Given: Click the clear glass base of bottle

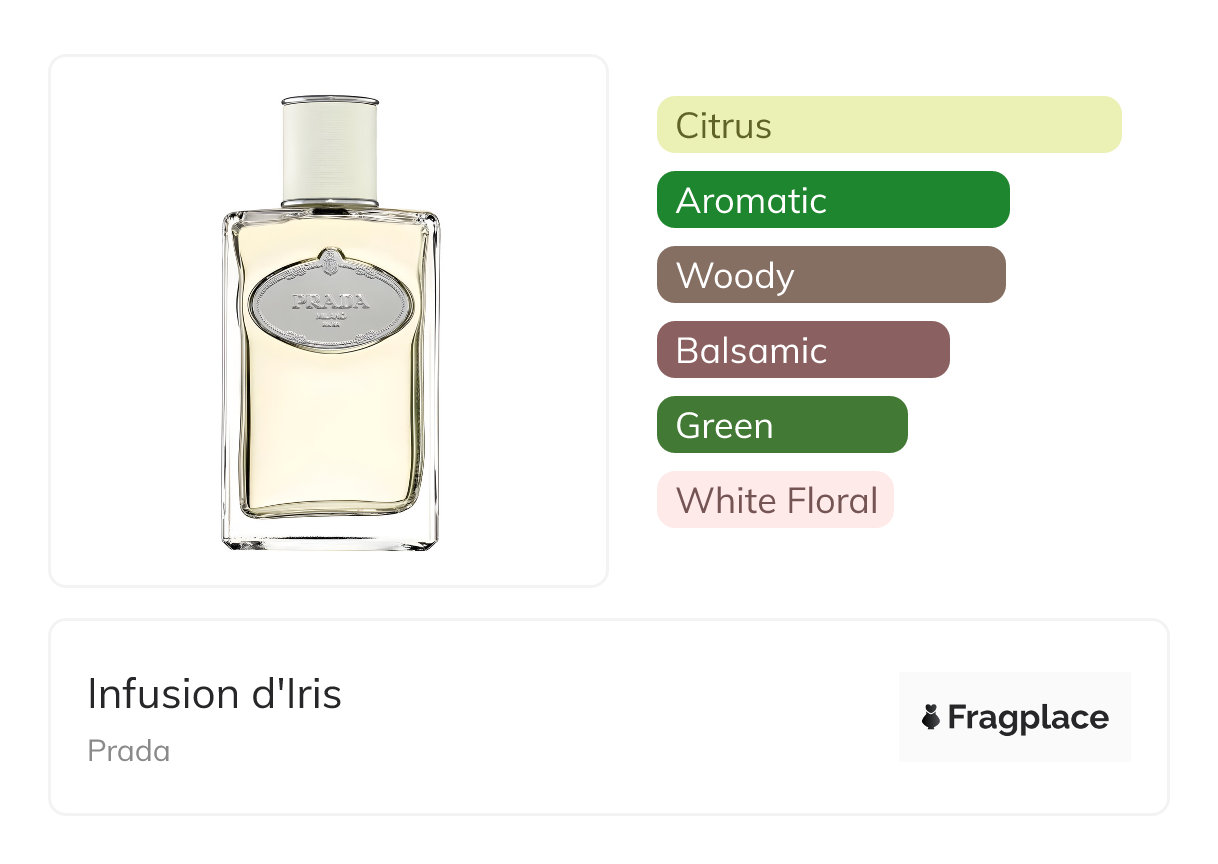Looking at the screenshot, I should click(x=330, y=532).
